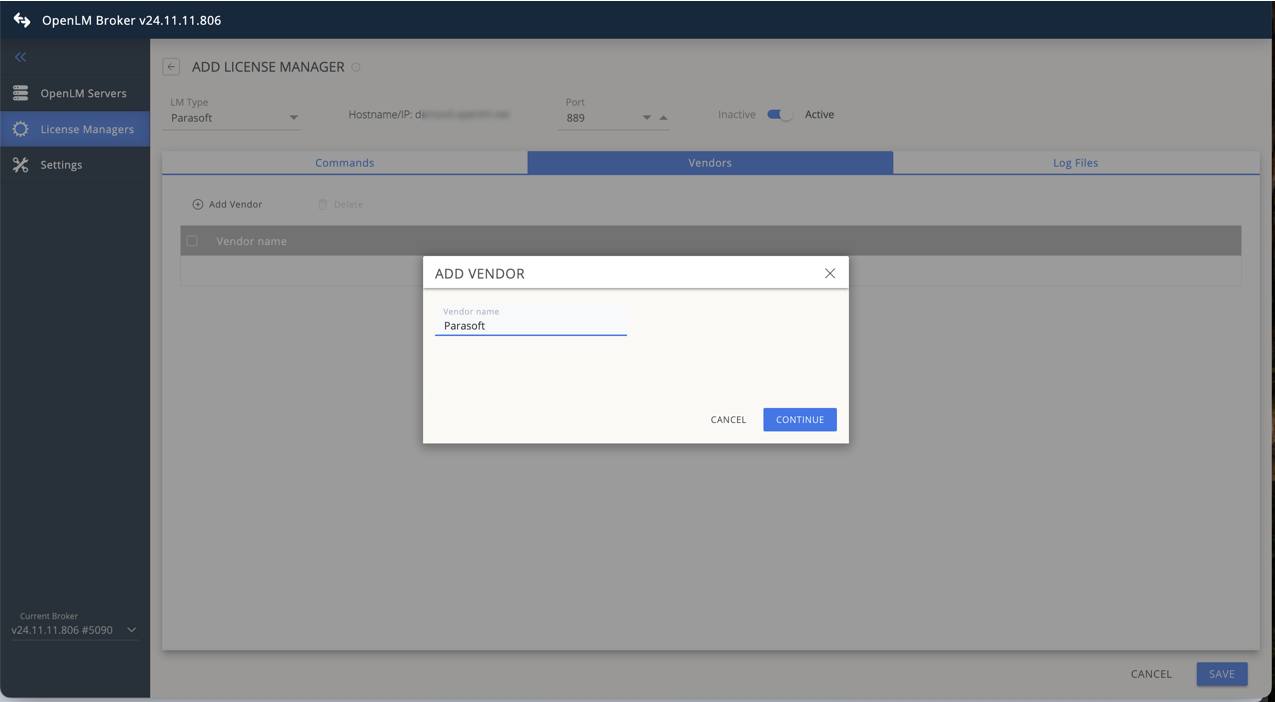
Task: Click the Vendor name input containing Parasoft
Action: point(530,325)
